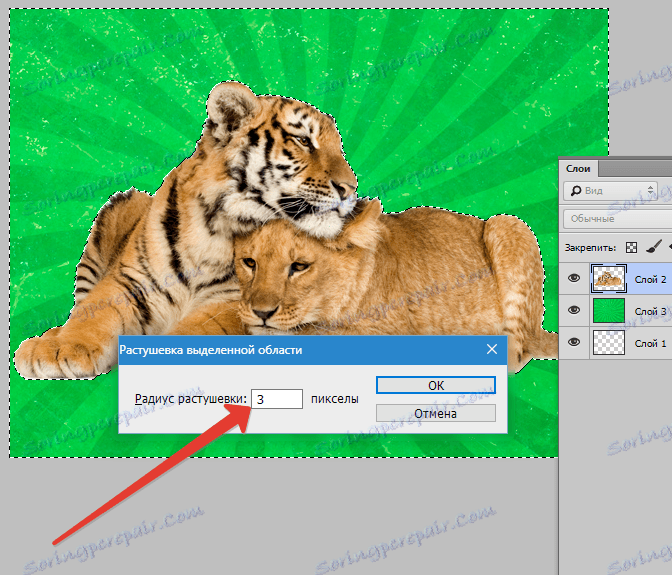Image resolution: width=672 pixels, height=575 pixels.
Task: Hide layer Слой 3
Action: tap(574, 310)
